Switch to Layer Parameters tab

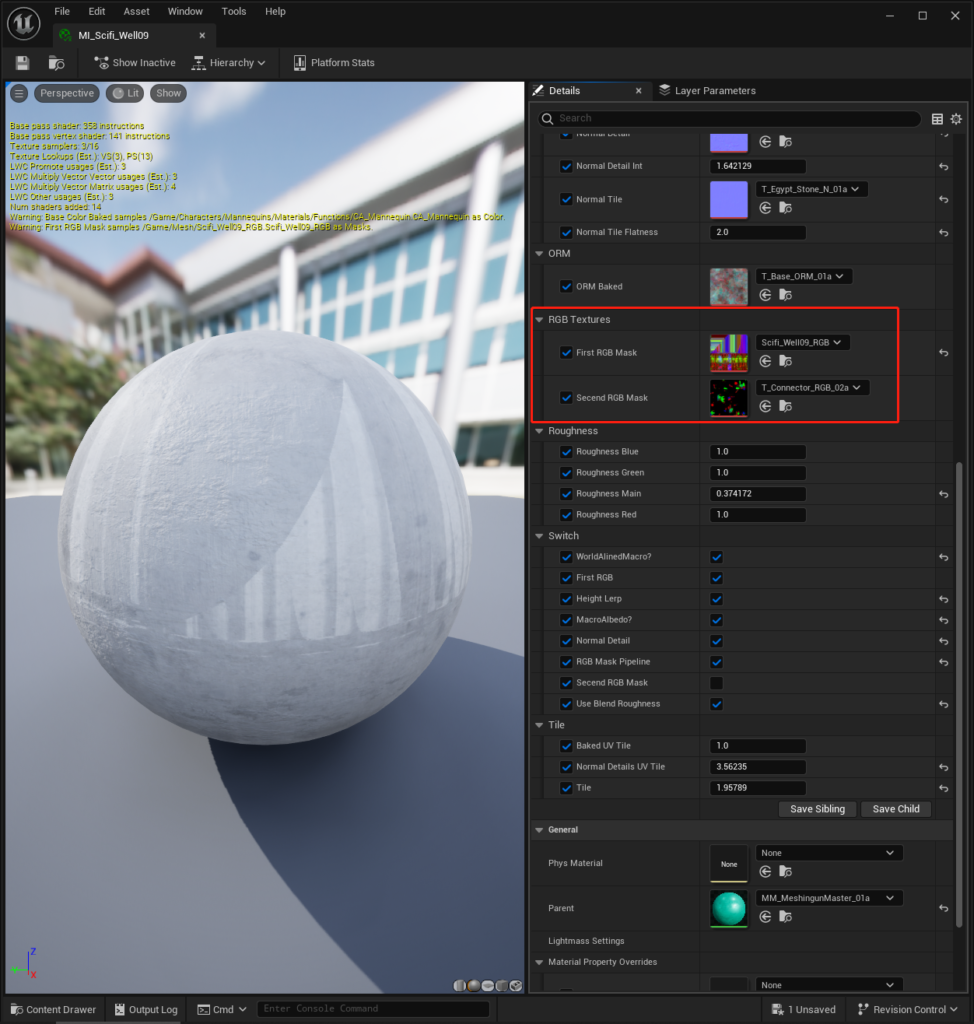tap(707, 91)
